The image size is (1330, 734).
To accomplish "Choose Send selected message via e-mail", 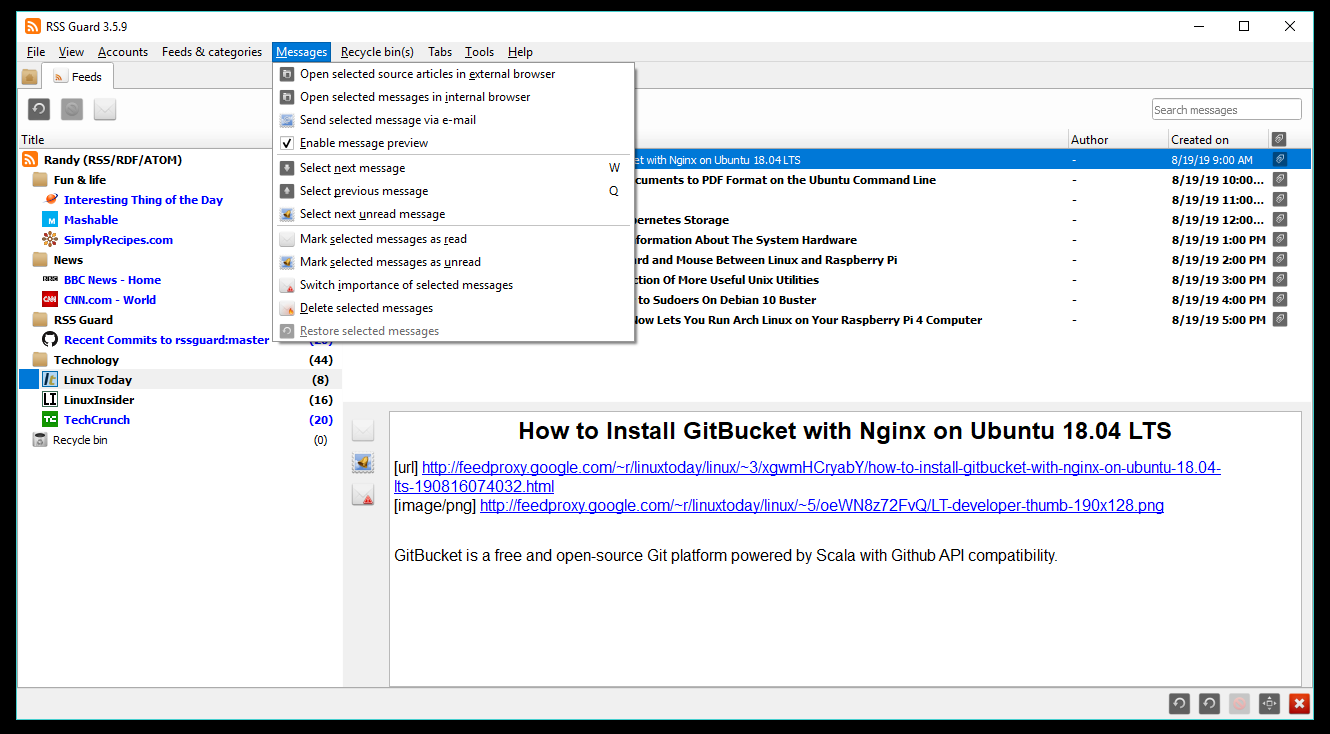I will coord(454,120).
